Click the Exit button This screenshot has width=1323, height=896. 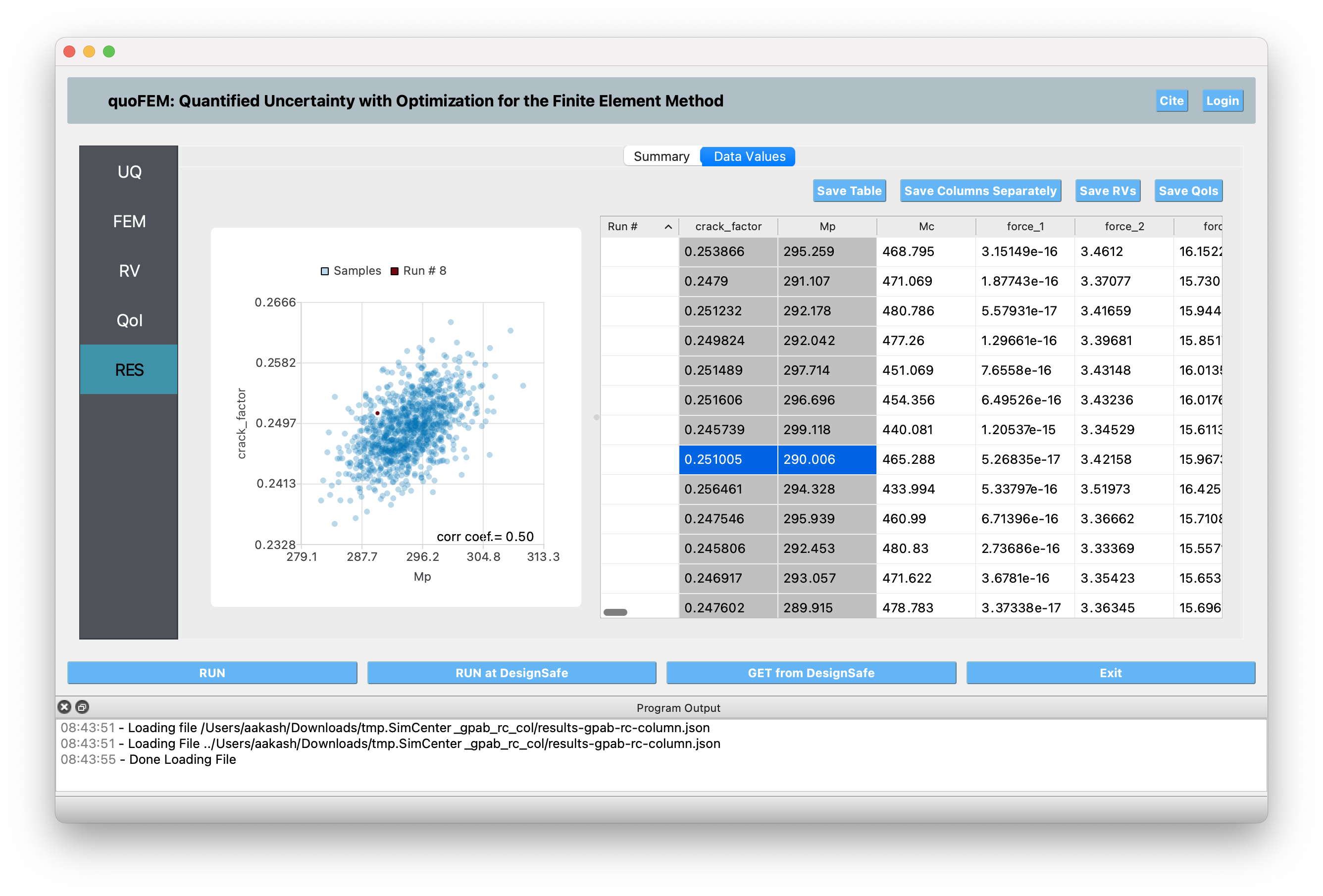click(x=1110, y=673)
